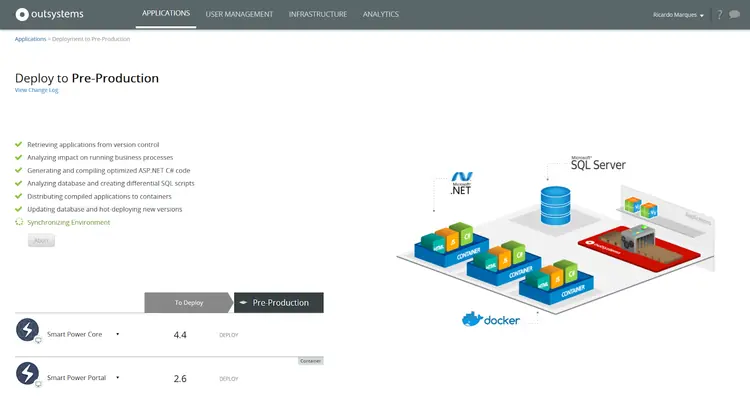Click the Smart Power Core app icon
The height and width of the screenshot is (396, 750).
27,330
